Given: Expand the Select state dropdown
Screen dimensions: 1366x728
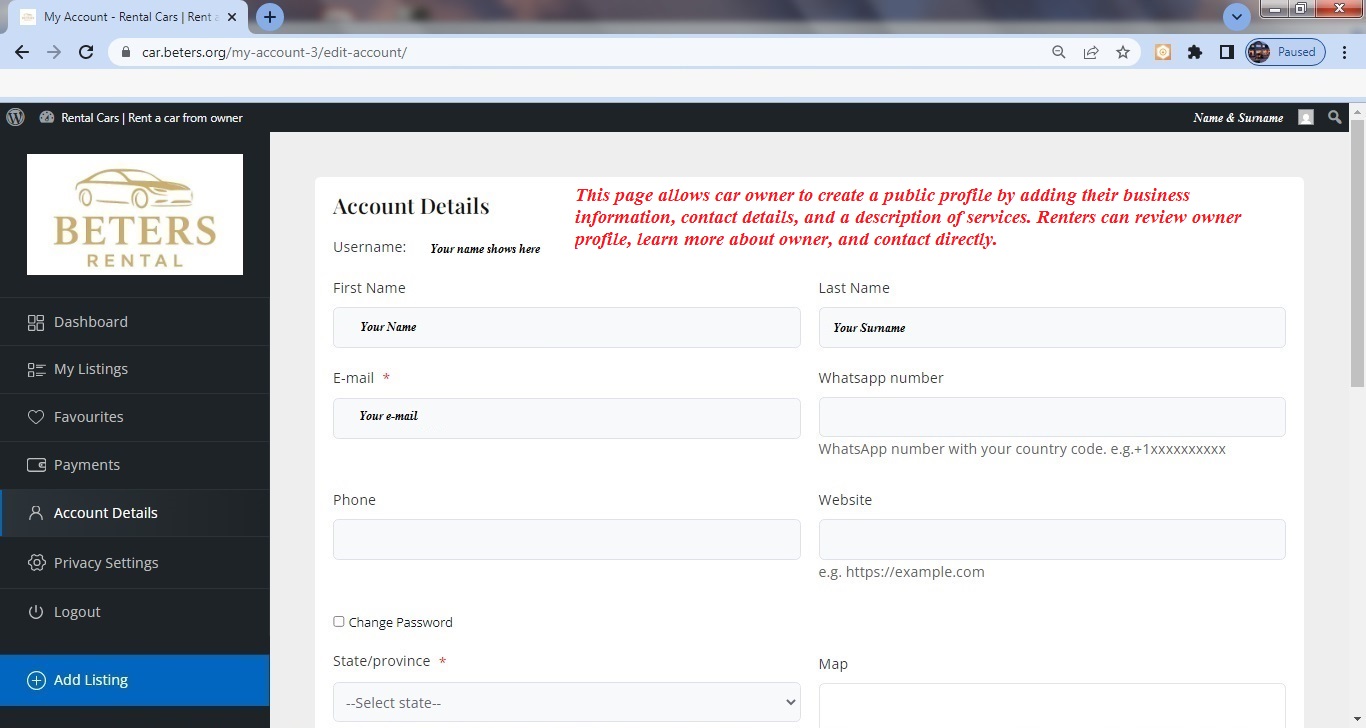Looking at the screenshot, I should coord(566,702).
